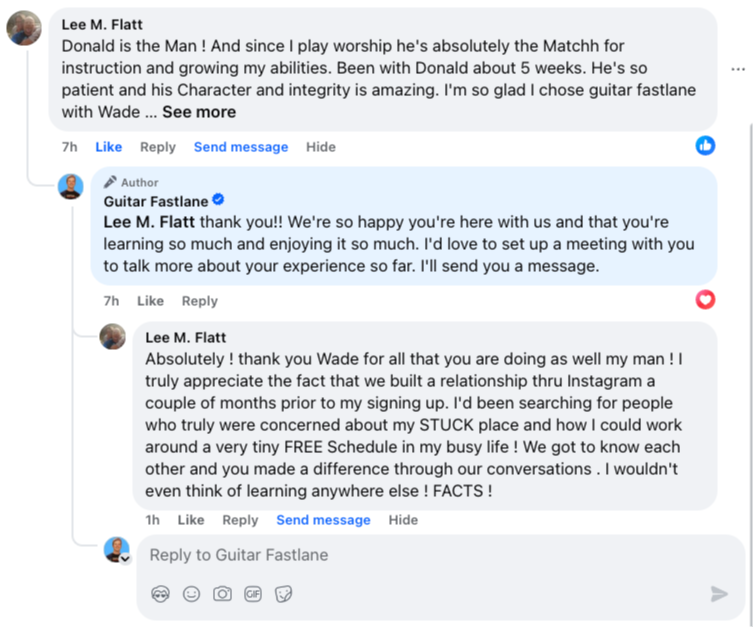This screenshot has height=627, width=753.
Task: Toggle Like on Guitar Fastlane's reply
Action: [150, 301]
